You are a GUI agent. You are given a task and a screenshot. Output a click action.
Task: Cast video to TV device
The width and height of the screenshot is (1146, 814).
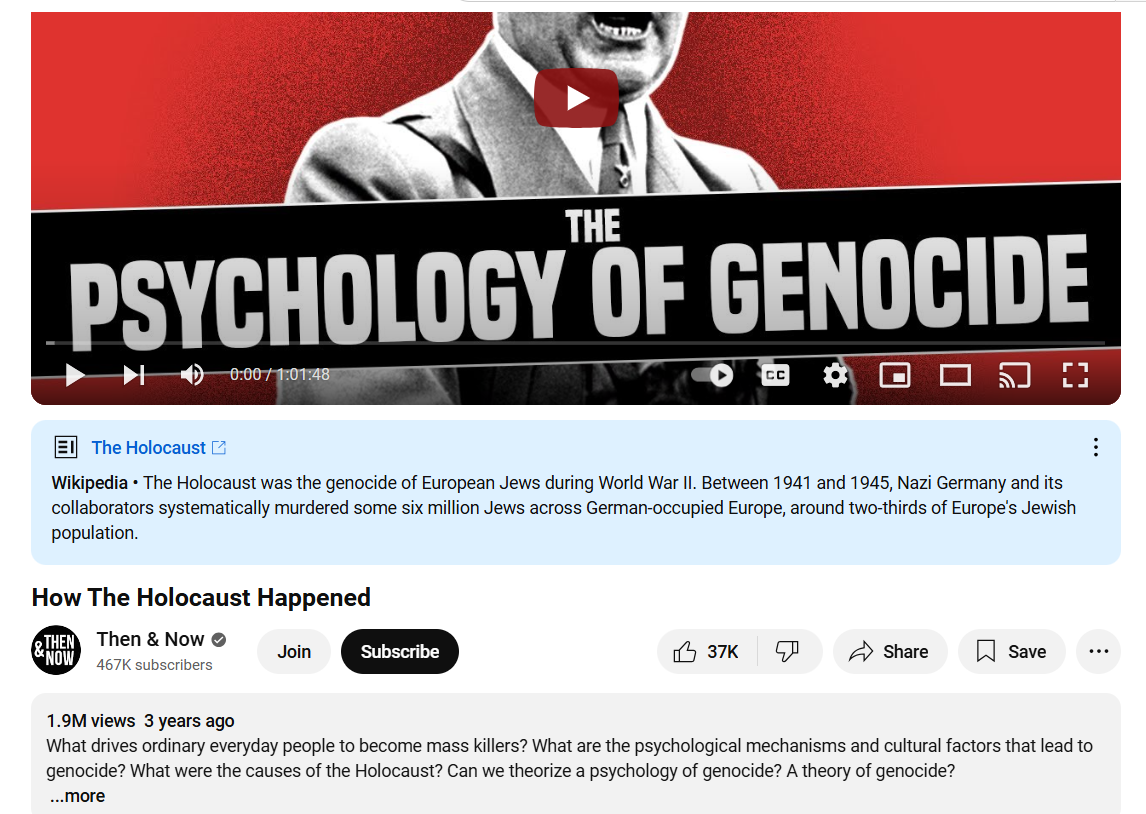click(x=1014, y=375)
